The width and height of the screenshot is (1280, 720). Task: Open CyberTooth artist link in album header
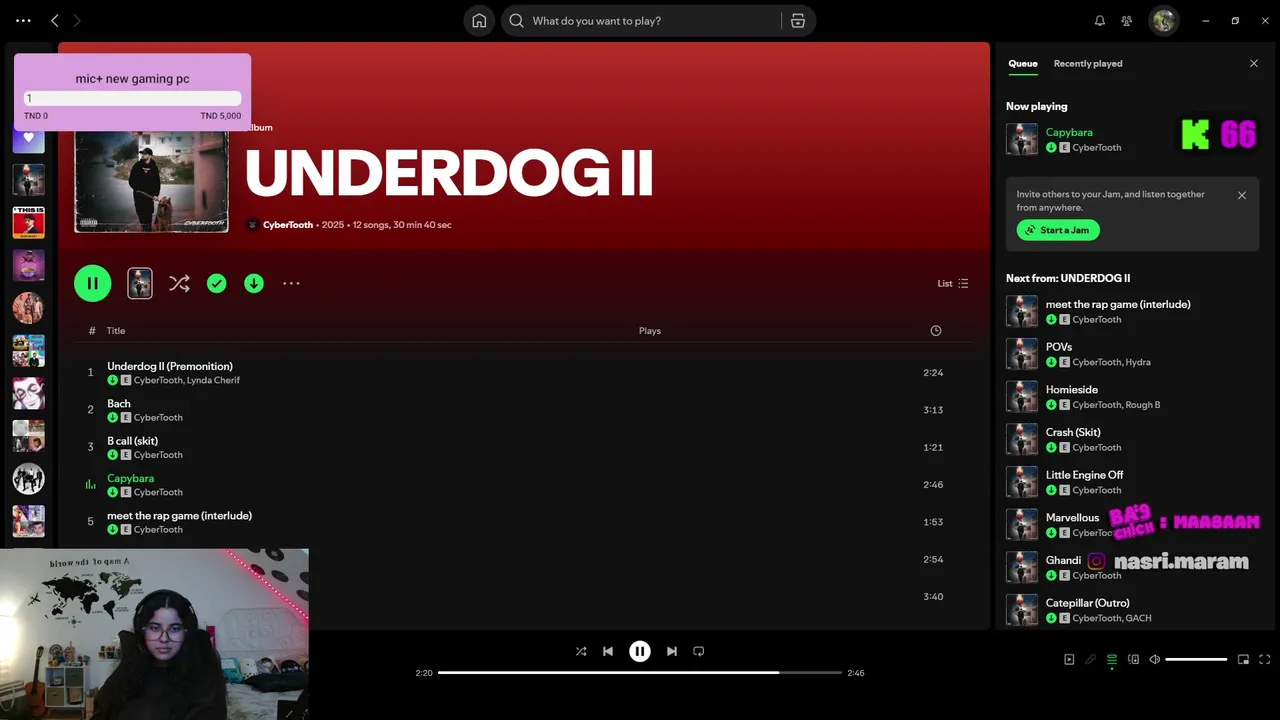pos(288,225)
